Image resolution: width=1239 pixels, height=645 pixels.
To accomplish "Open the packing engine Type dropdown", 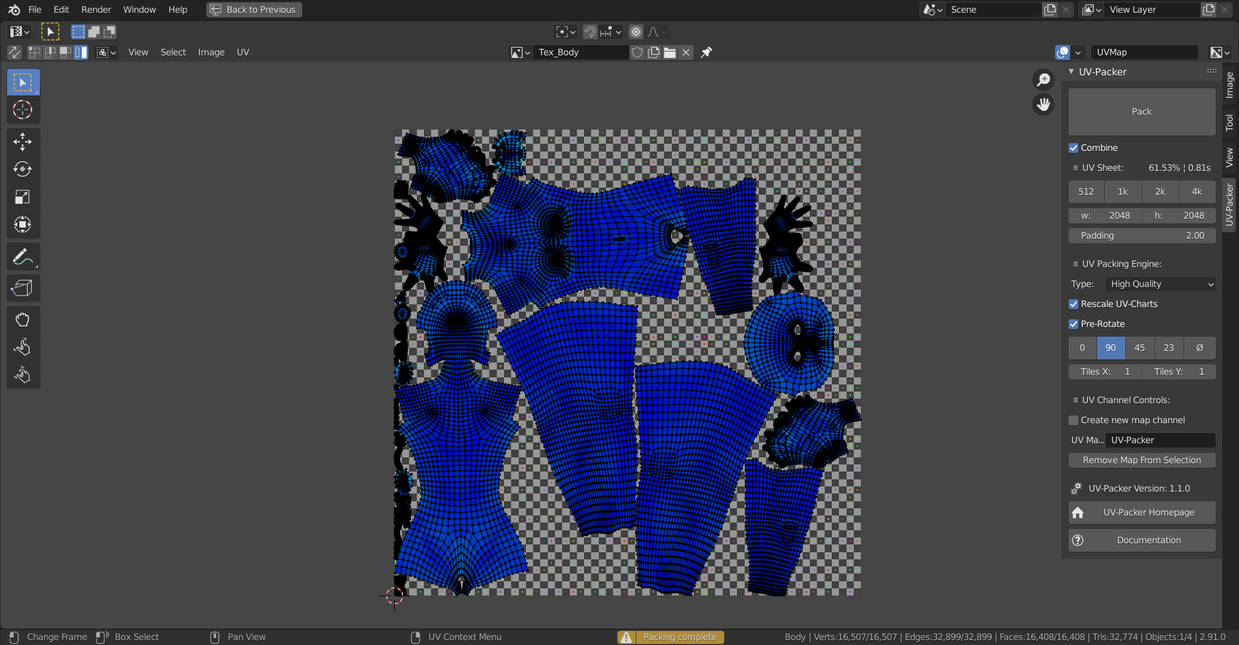I will (1158, 284).
